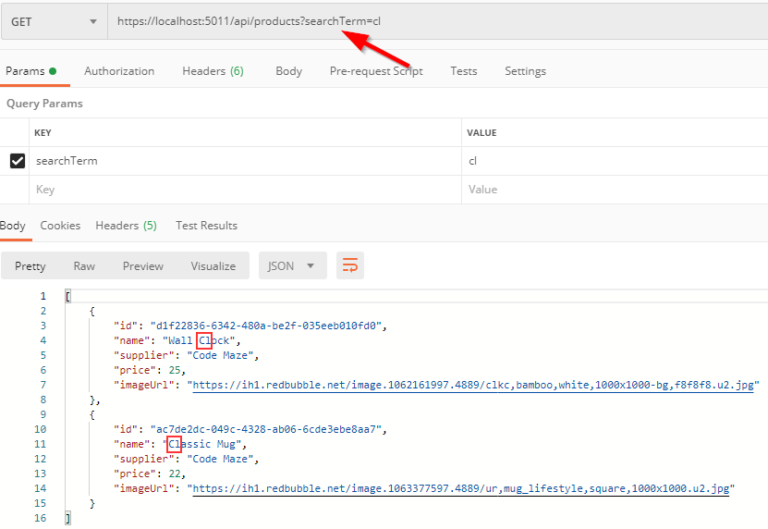Open the response Cookies tab

click(x=60, y=226)
